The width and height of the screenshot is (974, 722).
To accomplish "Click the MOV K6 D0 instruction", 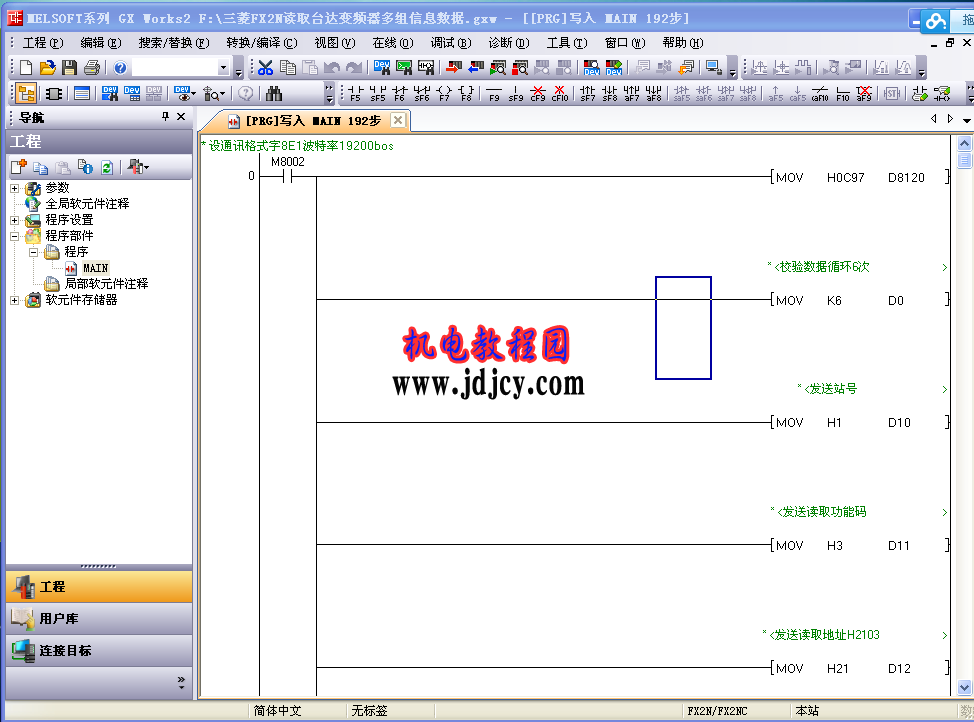I will (860, 300).
